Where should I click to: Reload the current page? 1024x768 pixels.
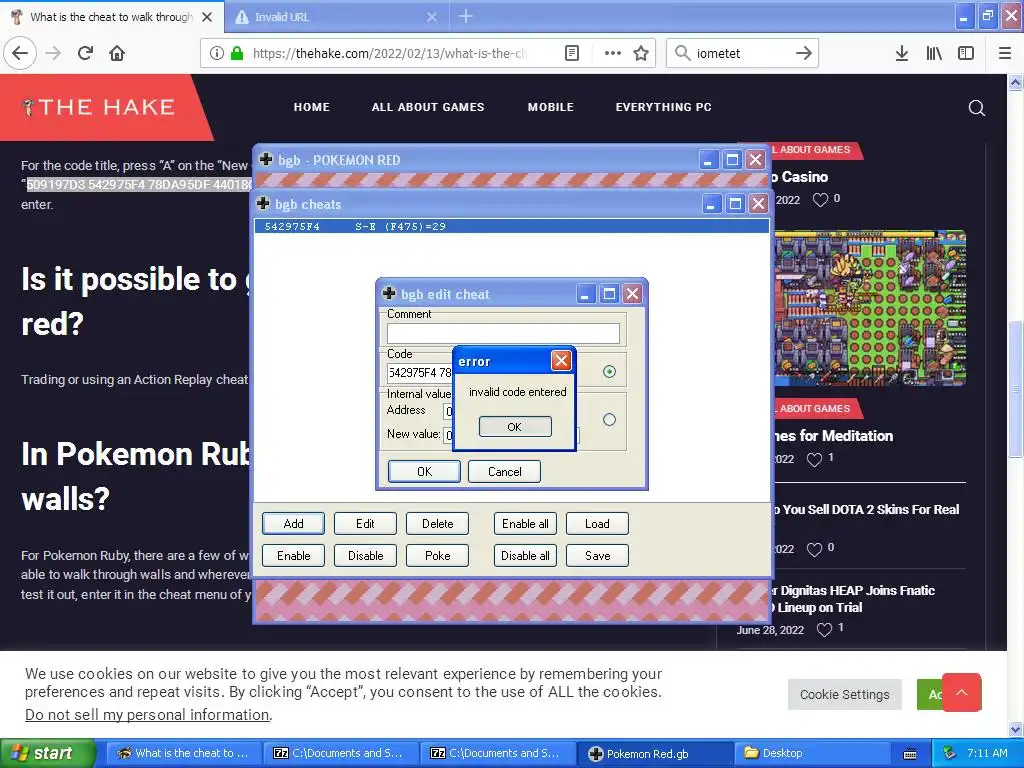[85, 53]
